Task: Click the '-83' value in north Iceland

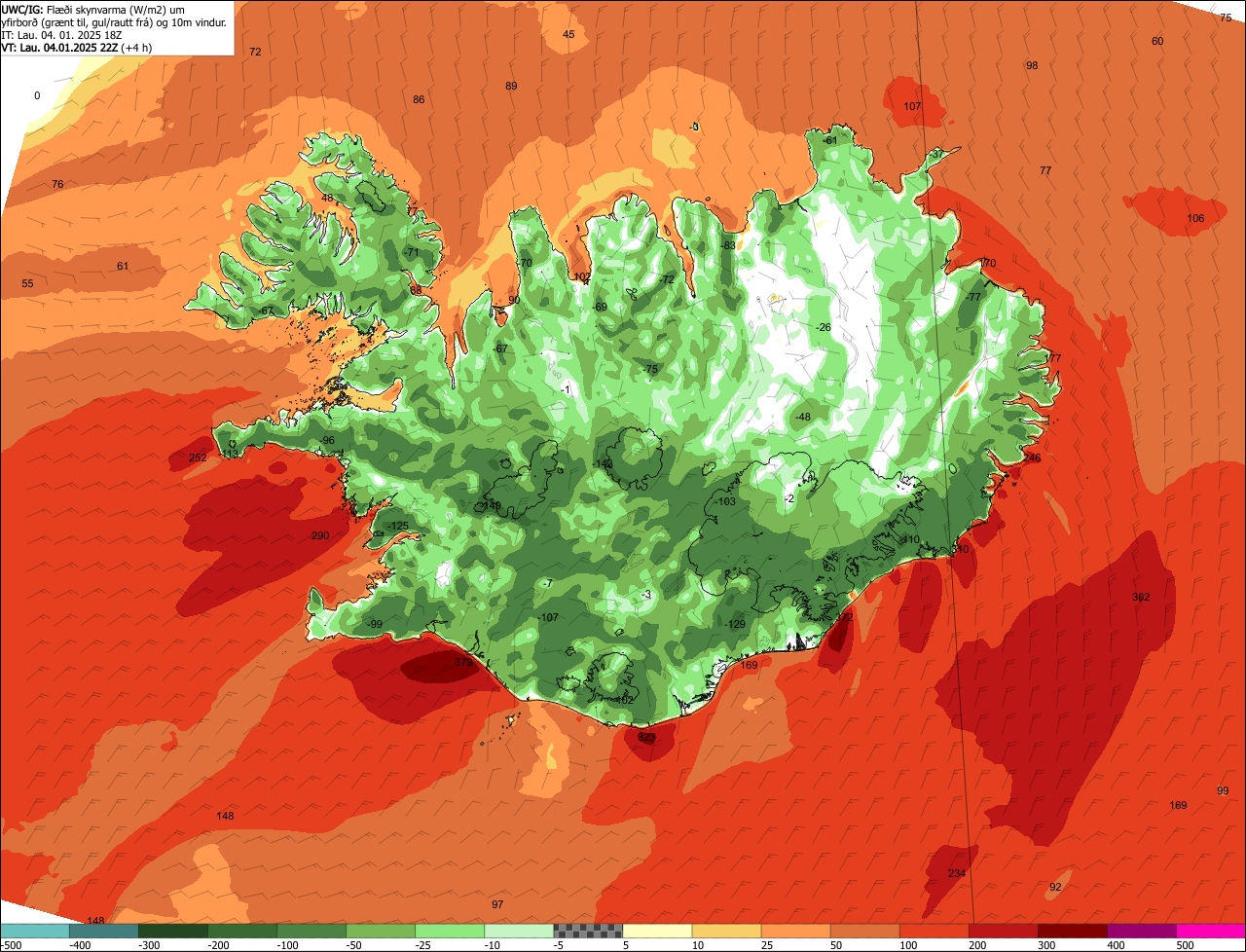Action: 728,245
